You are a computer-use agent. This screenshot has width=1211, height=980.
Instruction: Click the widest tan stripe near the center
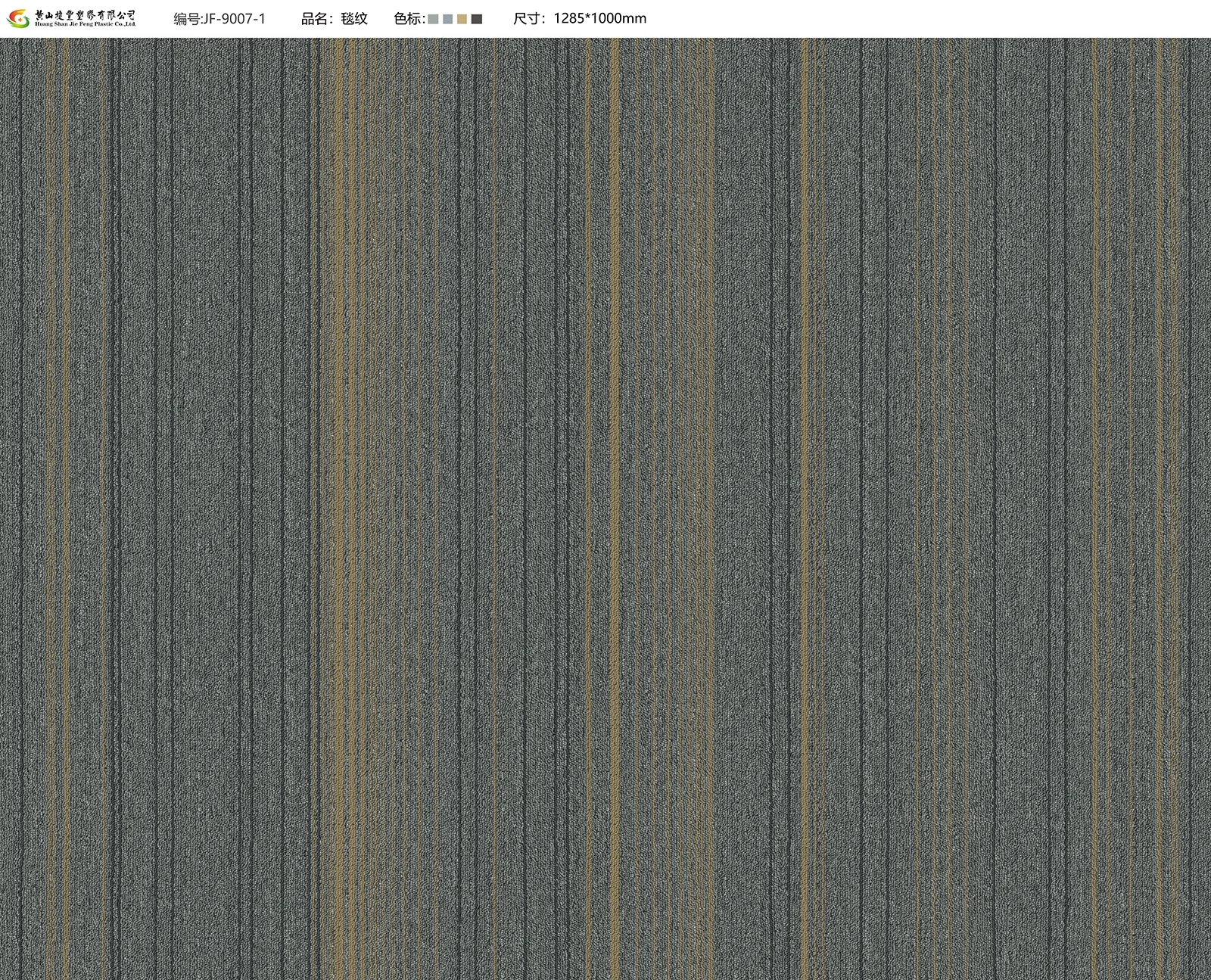click(615, 509)
